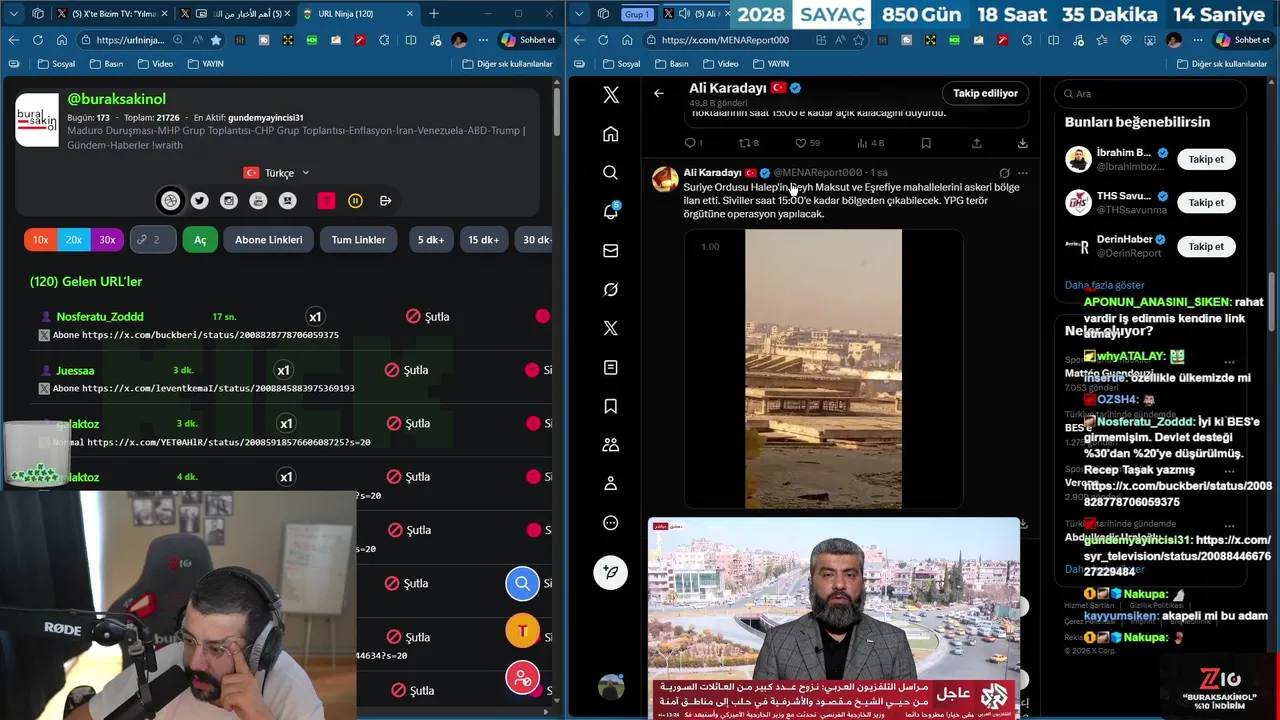1280x720 pixels.
Task: Click the green Aç button
Action: (x=200, y=240)
